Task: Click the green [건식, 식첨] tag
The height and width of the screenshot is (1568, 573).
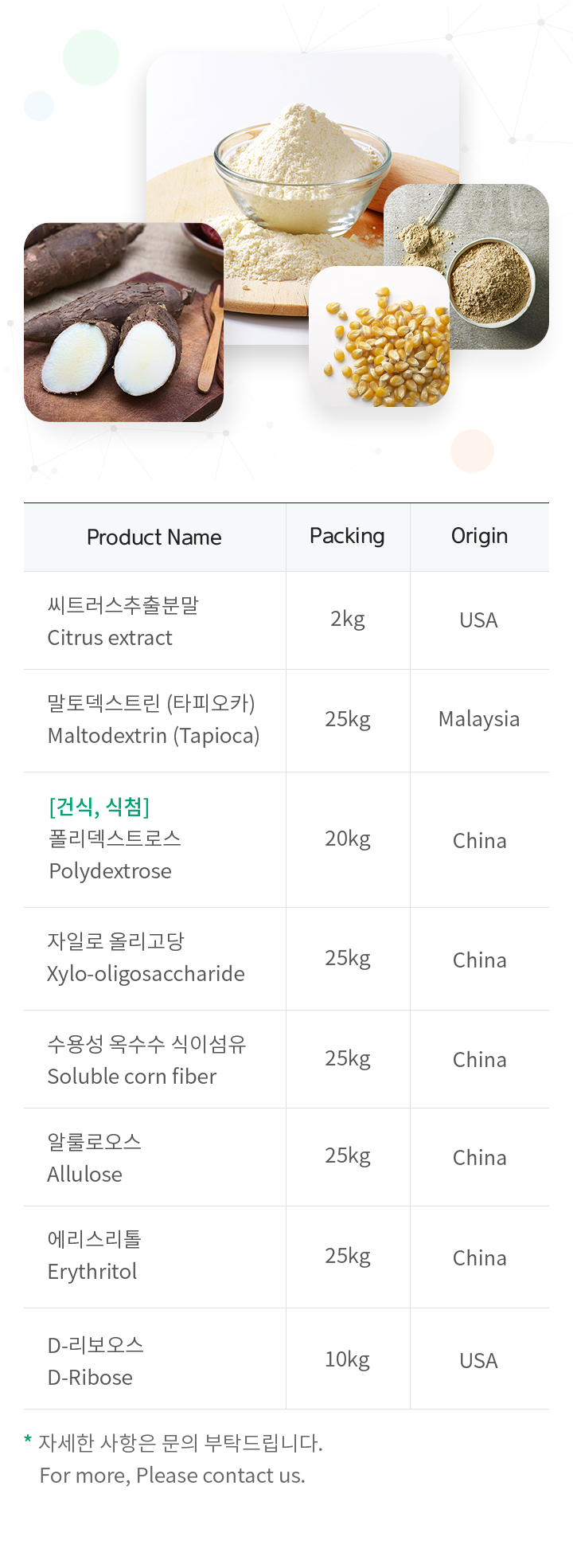Action: 99,807
